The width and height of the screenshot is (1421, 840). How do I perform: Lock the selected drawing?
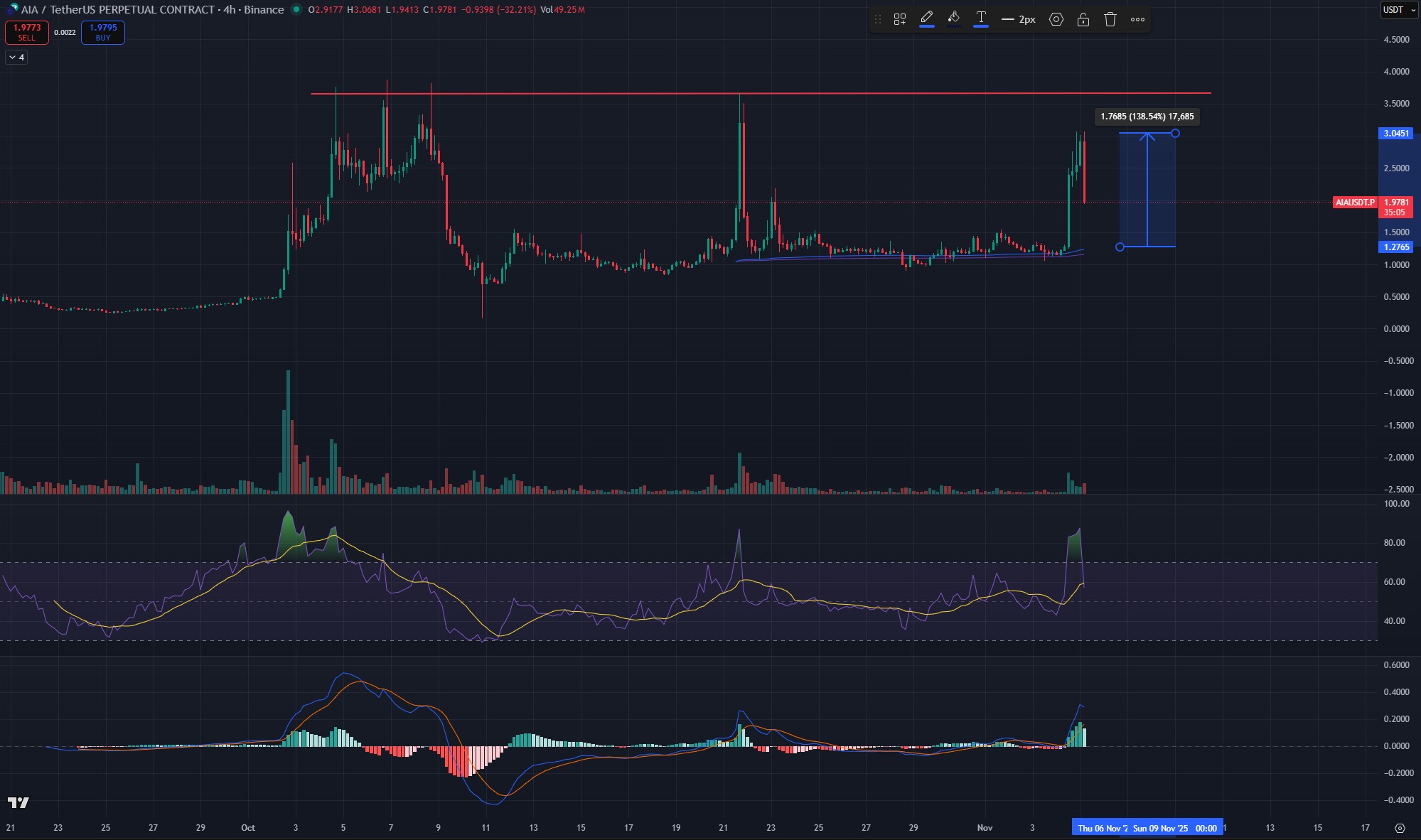1083,19
